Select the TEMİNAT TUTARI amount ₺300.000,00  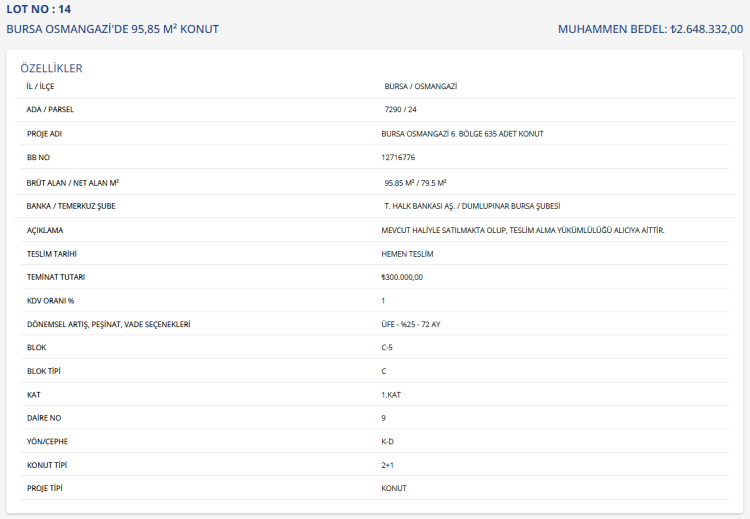point(402,277)
